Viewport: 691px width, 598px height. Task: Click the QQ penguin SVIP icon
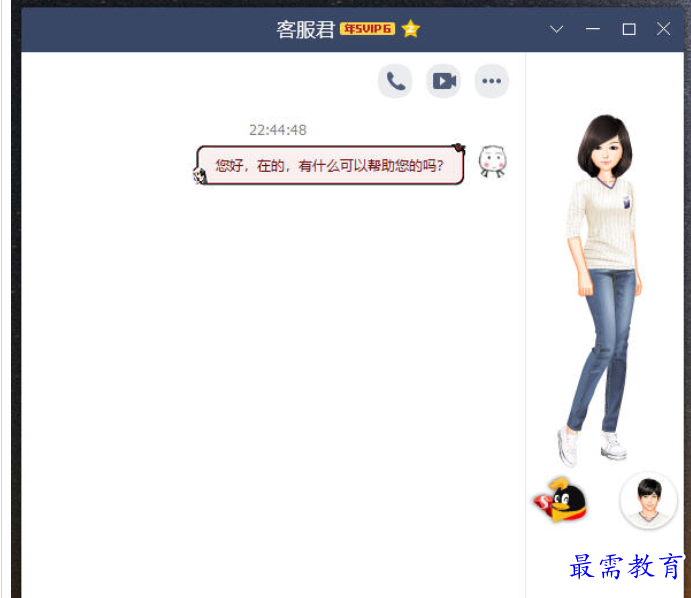click(x=560, y=500)
